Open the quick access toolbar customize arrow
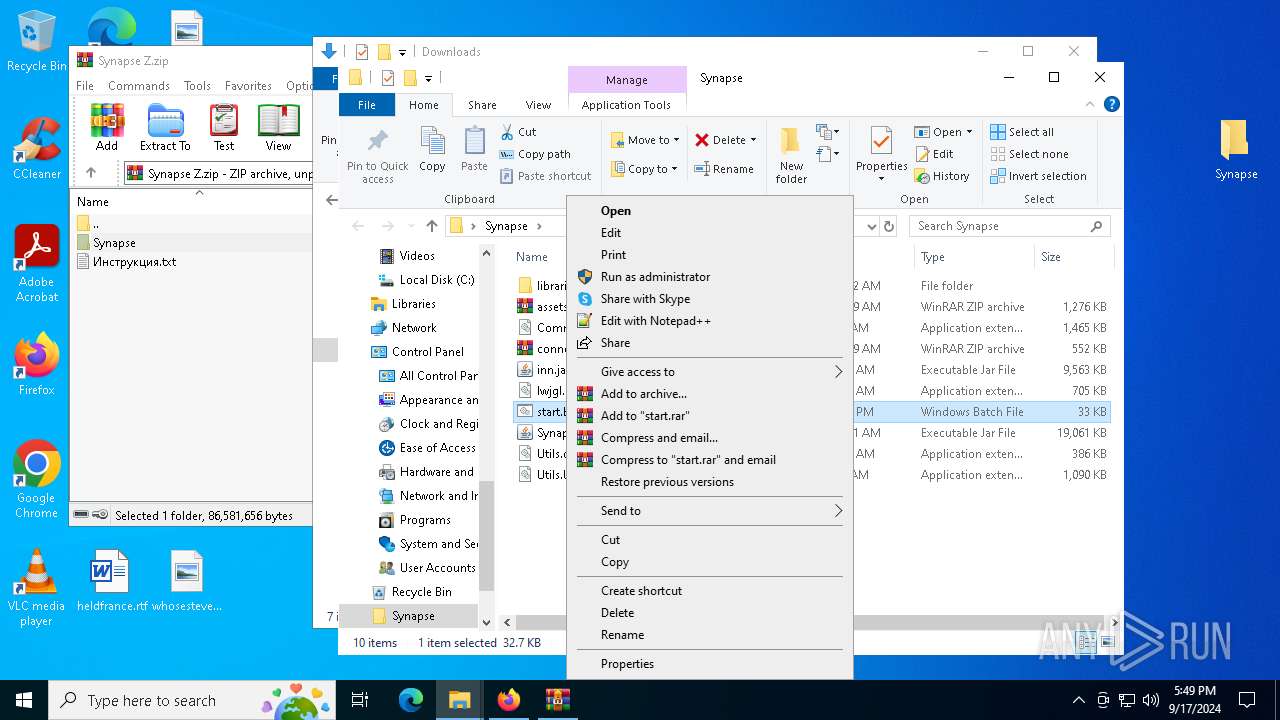Viewport: 1280px width, 720px height. (x=428, y=78)
